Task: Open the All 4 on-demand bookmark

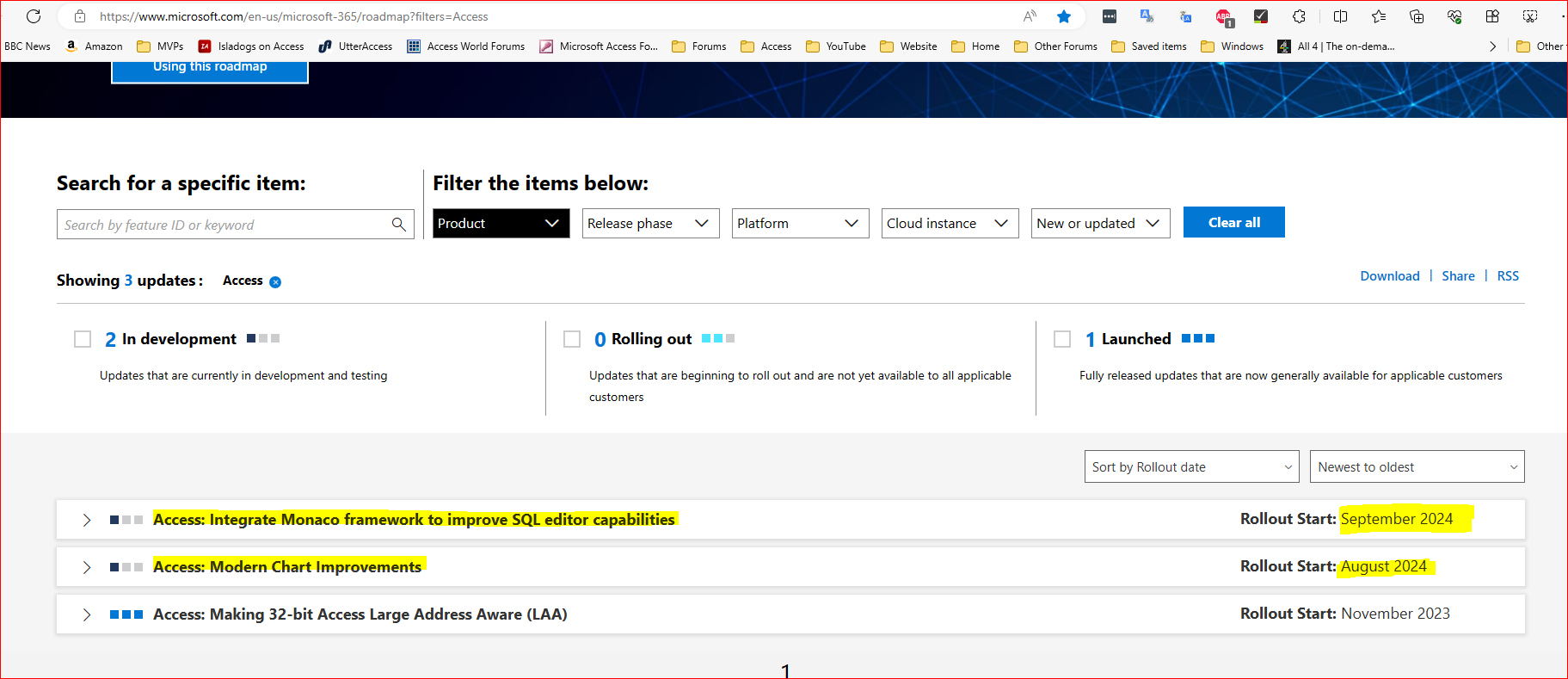Action: 1336,46
